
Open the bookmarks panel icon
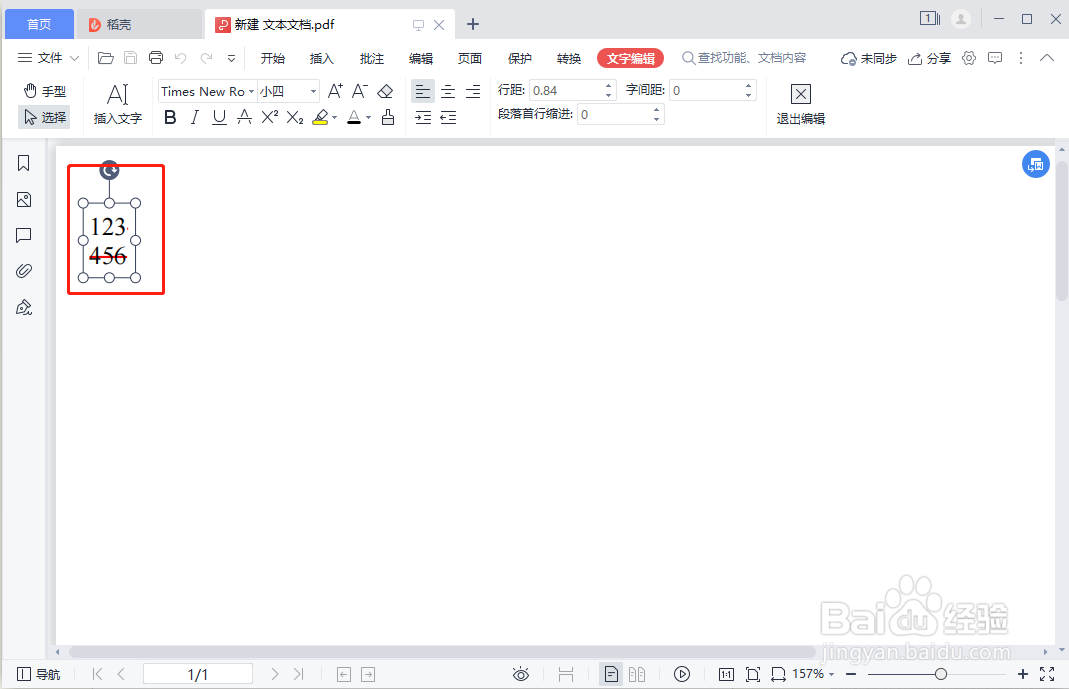(x=23, y=162)
